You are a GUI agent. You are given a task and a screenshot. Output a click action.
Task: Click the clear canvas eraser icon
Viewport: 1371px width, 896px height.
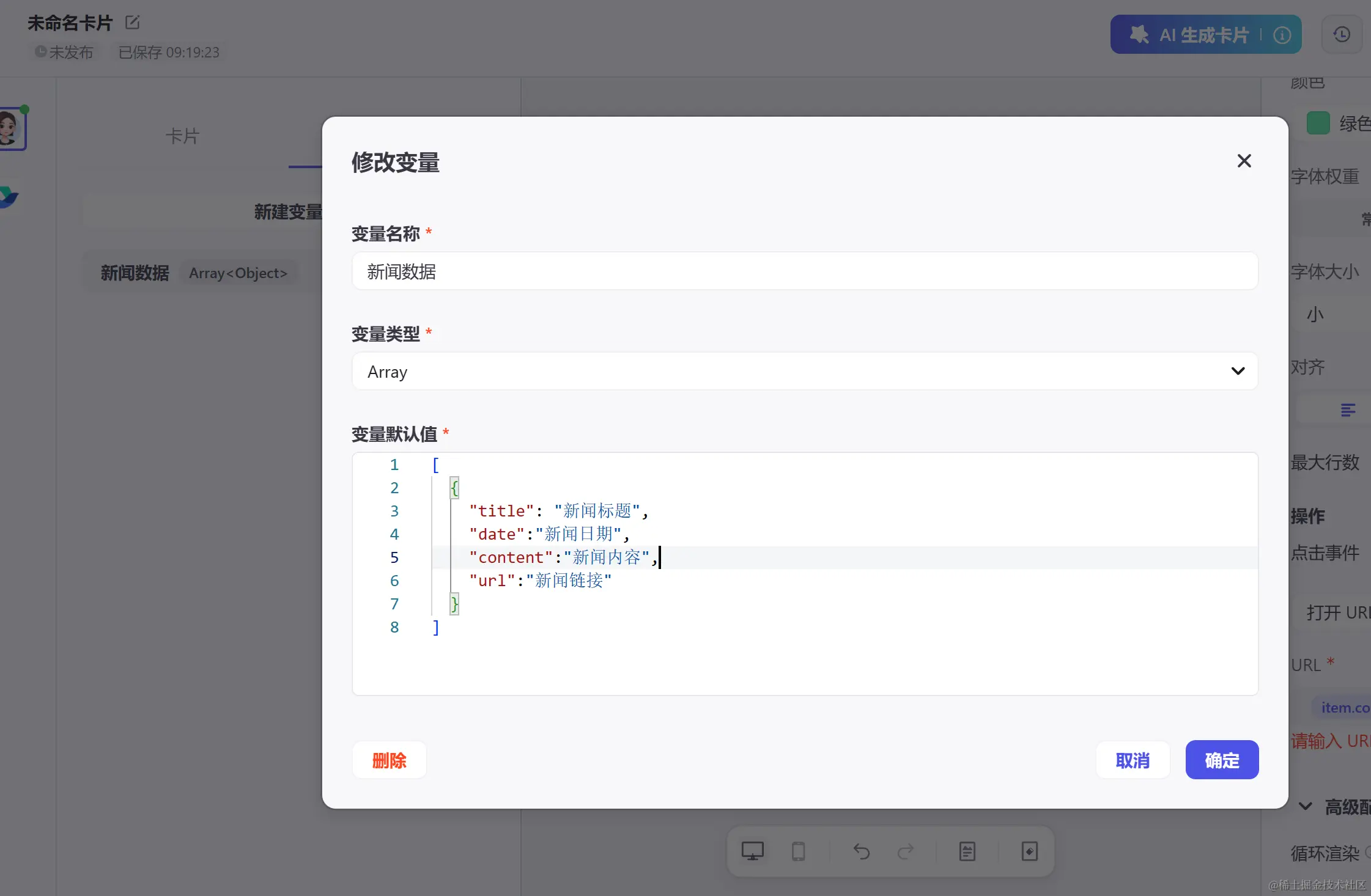tap(1029, 851)
